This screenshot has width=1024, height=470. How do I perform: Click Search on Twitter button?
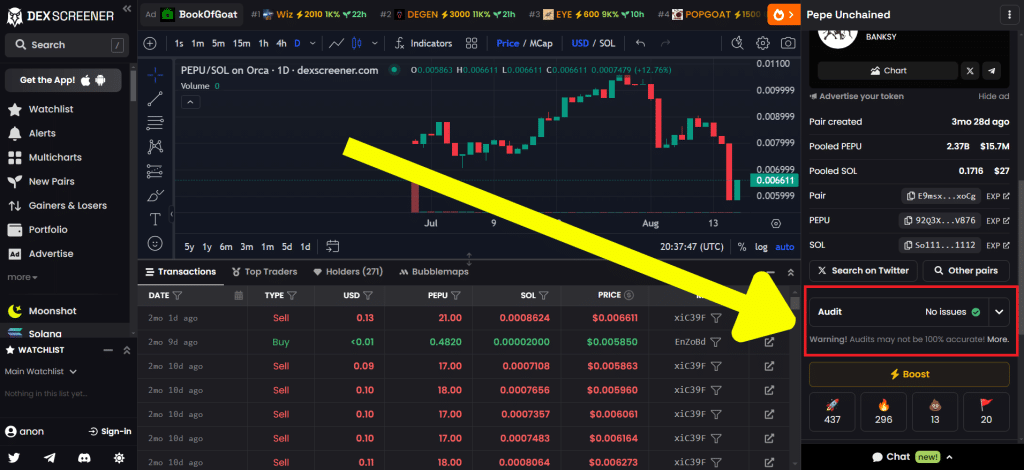[x=863, y=271]
